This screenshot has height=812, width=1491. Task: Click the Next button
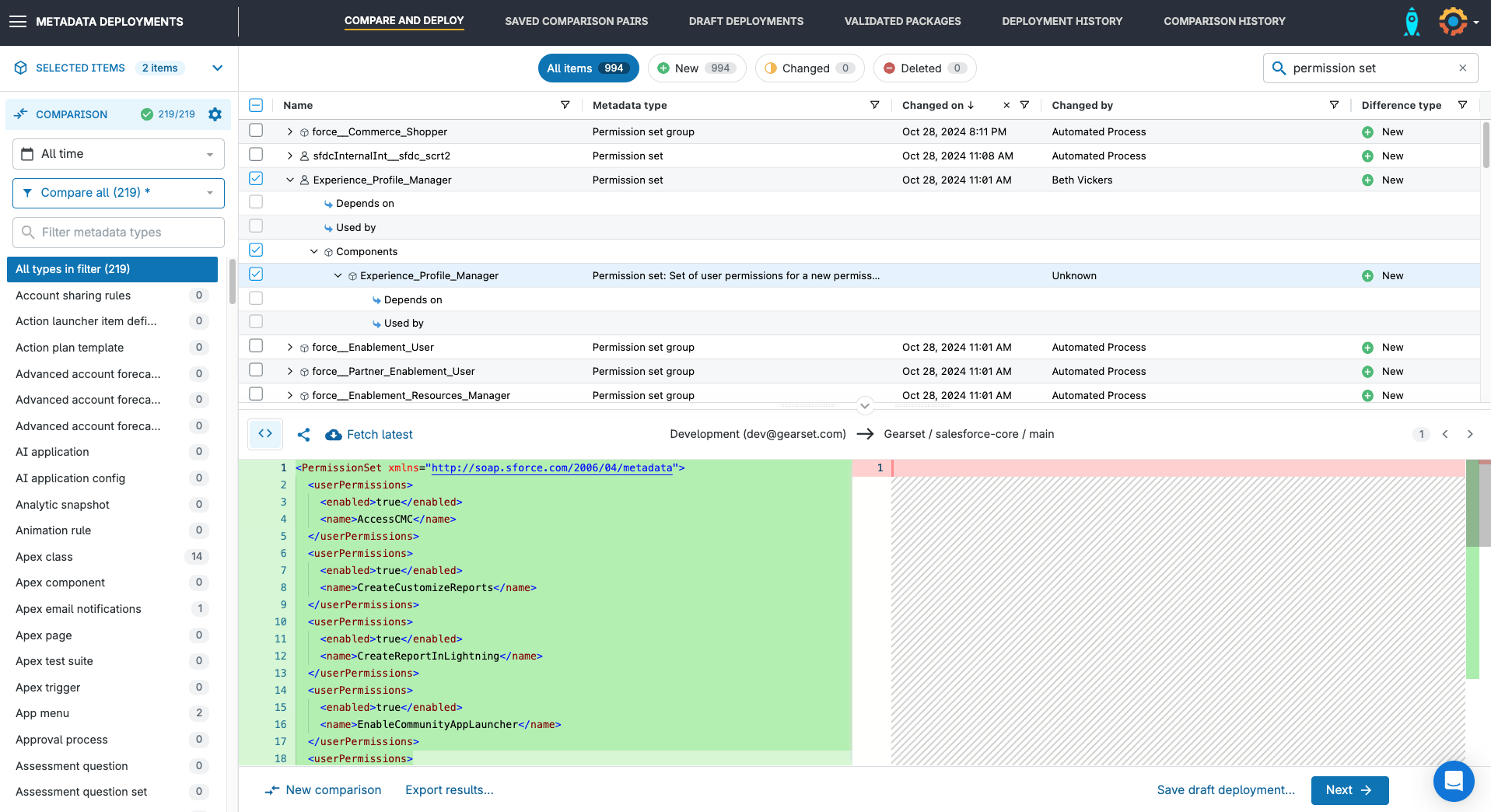coord(1349,790)
